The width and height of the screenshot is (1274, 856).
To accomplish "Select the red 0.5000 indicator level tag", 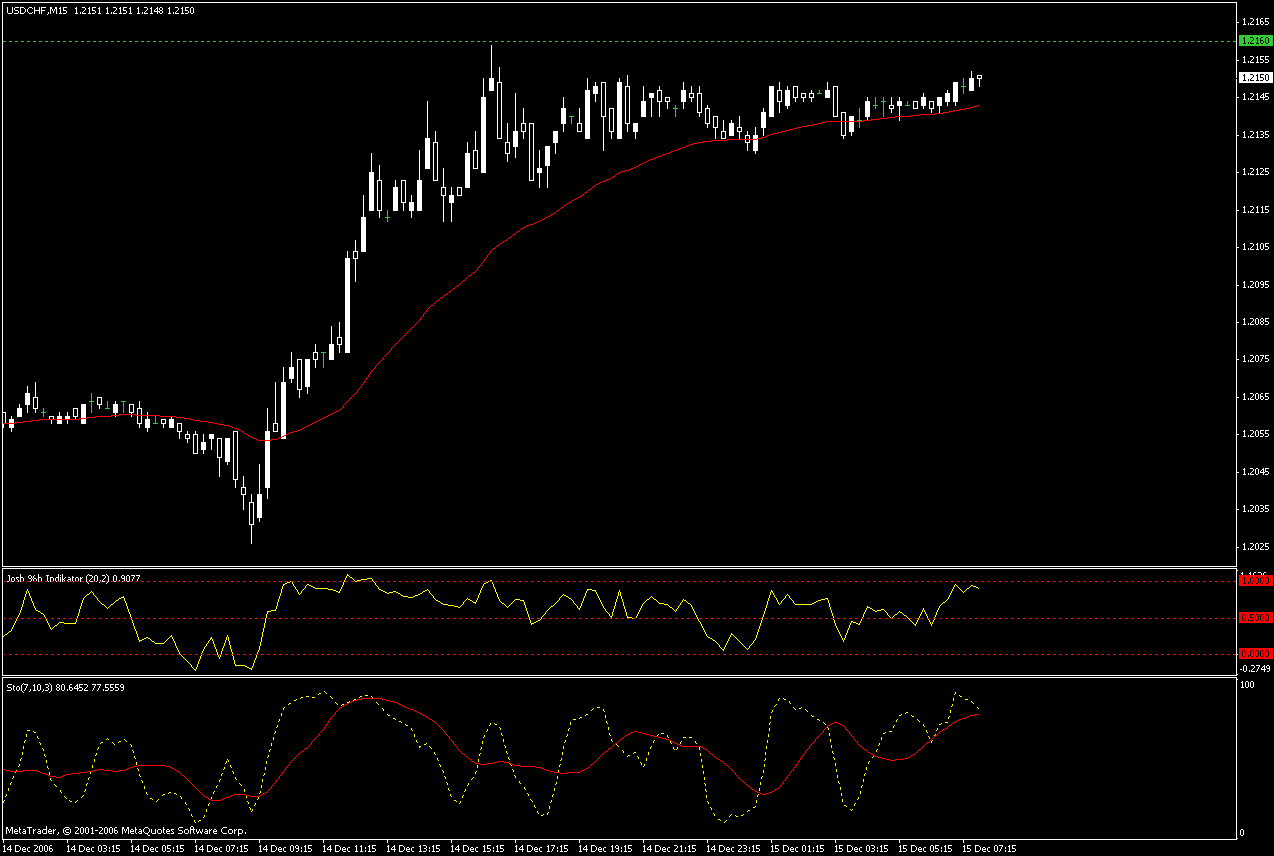I will coord(1255,617).
